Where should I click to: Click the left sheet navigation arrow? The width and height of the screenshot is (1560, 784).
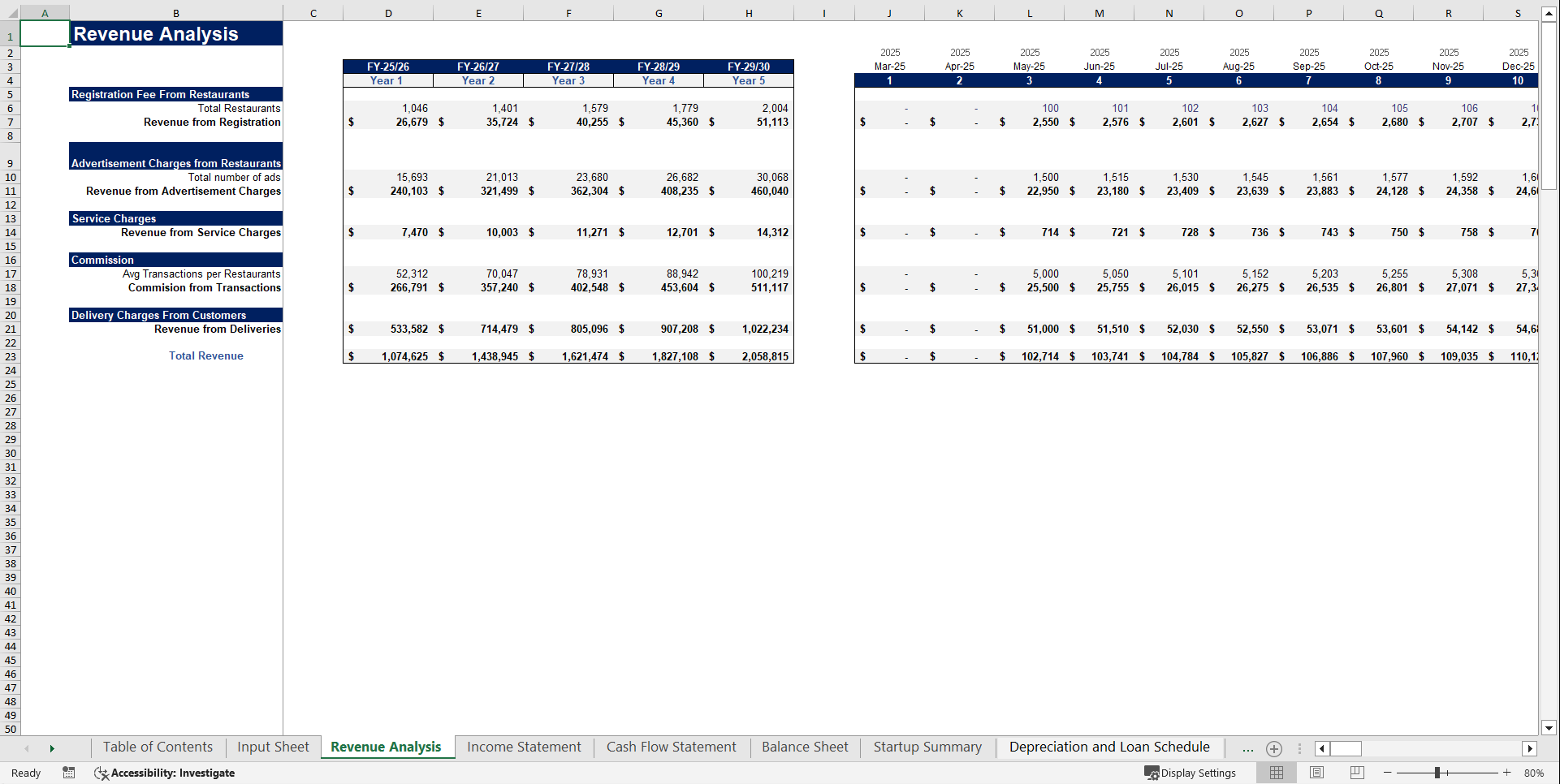(27, 748)
